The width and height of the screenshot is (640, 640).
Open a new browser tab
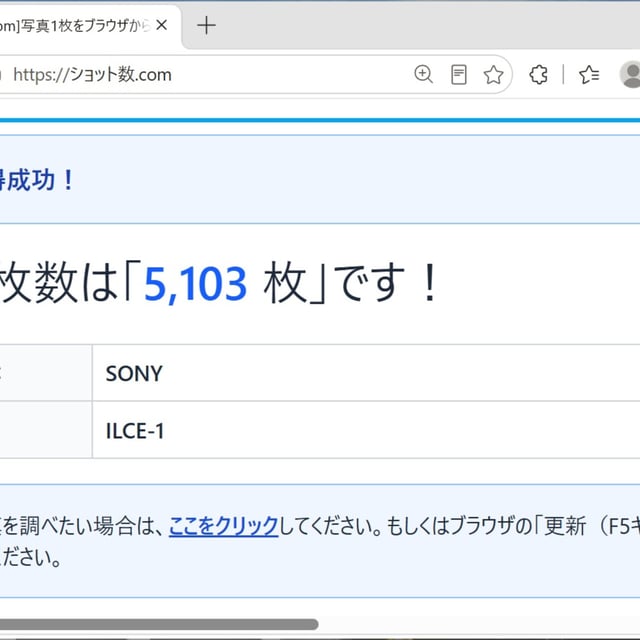[x=207, y=25]
